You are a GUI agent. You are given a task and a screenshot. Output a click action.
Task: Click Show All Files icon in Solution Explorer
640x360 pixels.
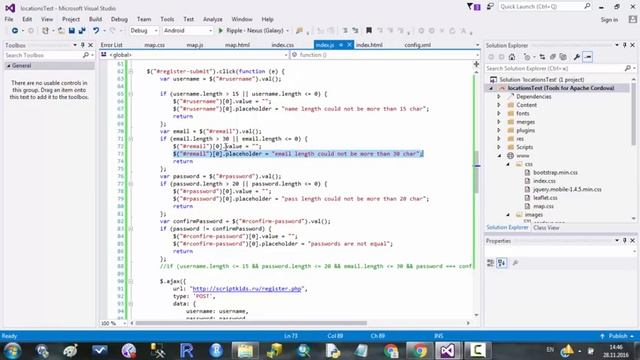[x=563, y=57]
